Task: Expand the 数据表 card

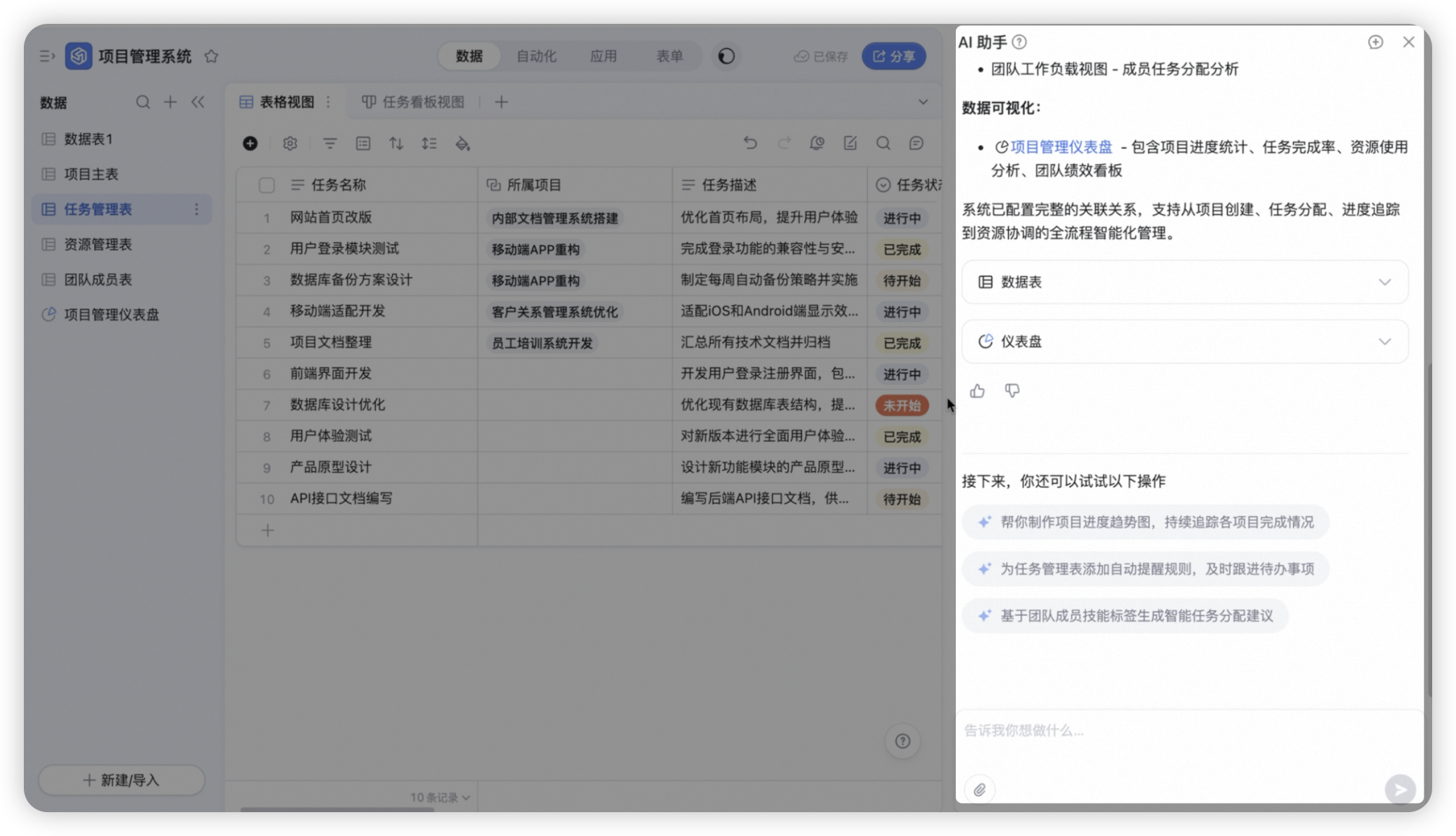Action: [1184, 282]
